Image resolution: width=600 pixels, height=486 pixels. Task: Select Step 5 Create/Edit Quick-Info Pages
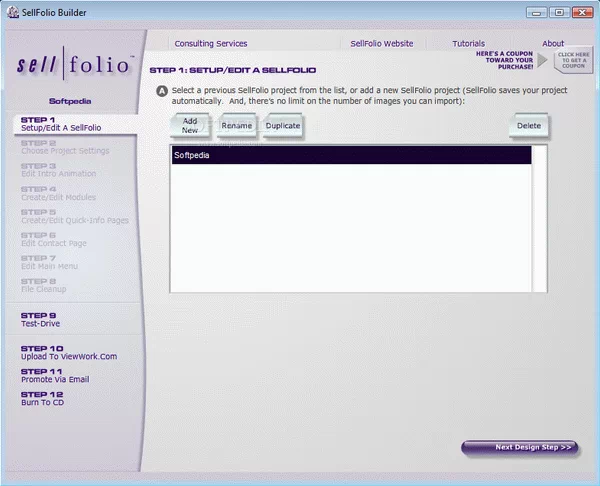point(75,216)
